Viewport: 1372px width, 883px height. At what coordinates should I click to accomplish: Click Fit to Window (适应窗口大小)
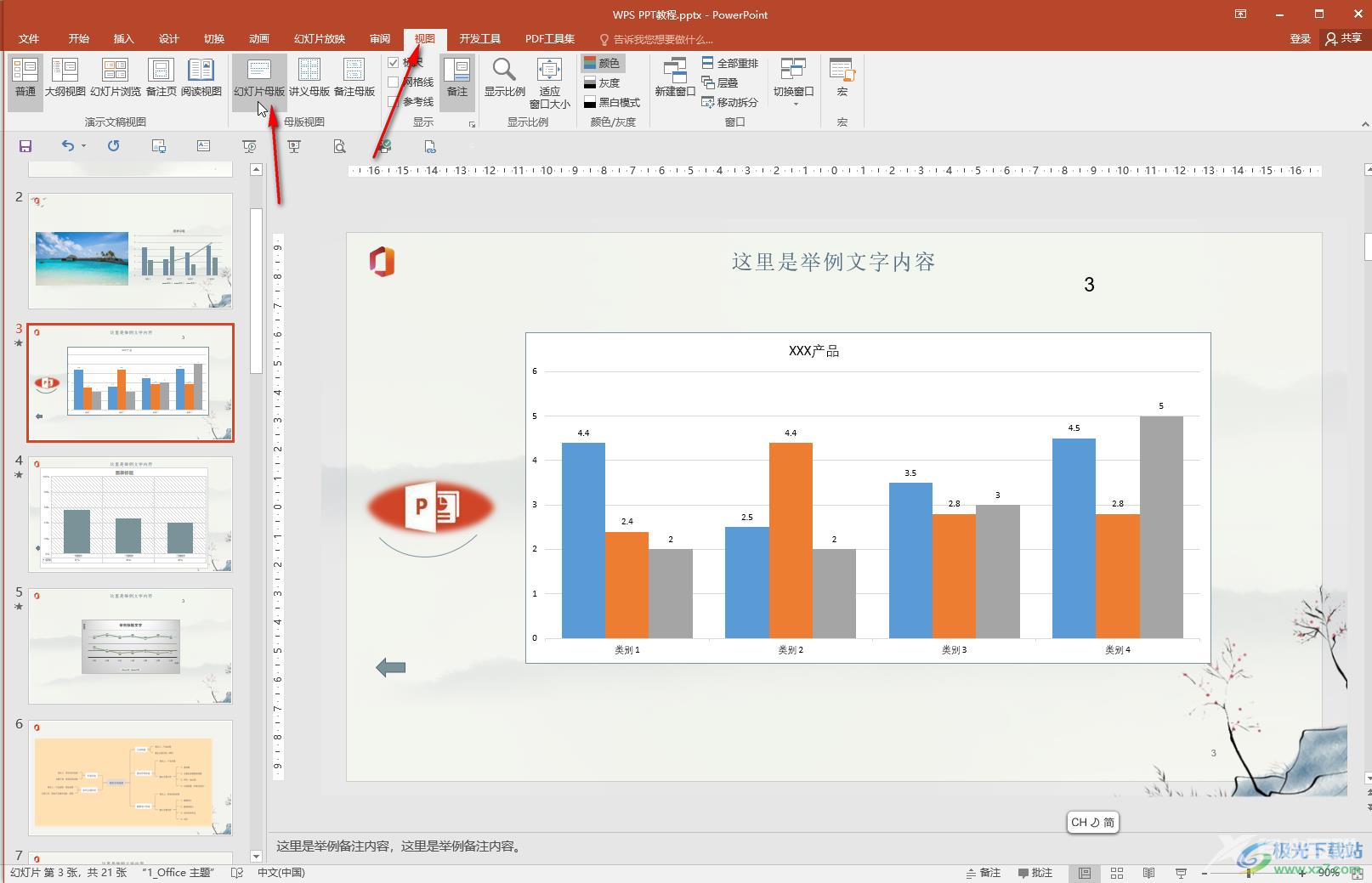[x=549, y=83]
